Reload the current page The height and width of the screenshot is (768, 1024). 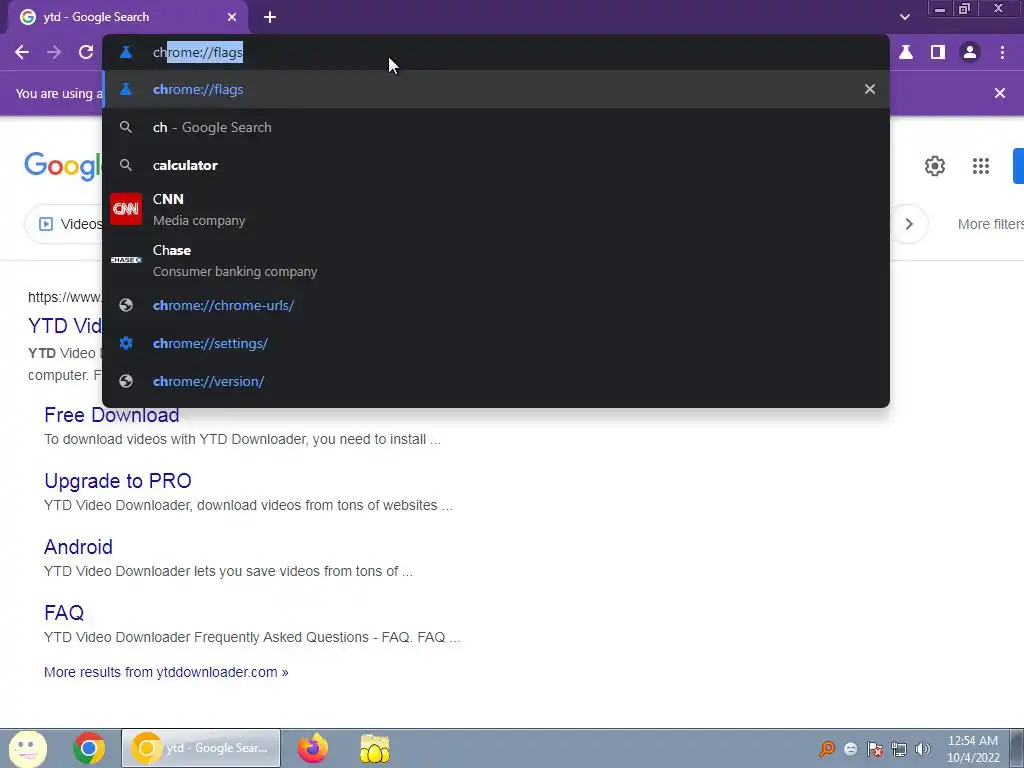coord(86,52)
